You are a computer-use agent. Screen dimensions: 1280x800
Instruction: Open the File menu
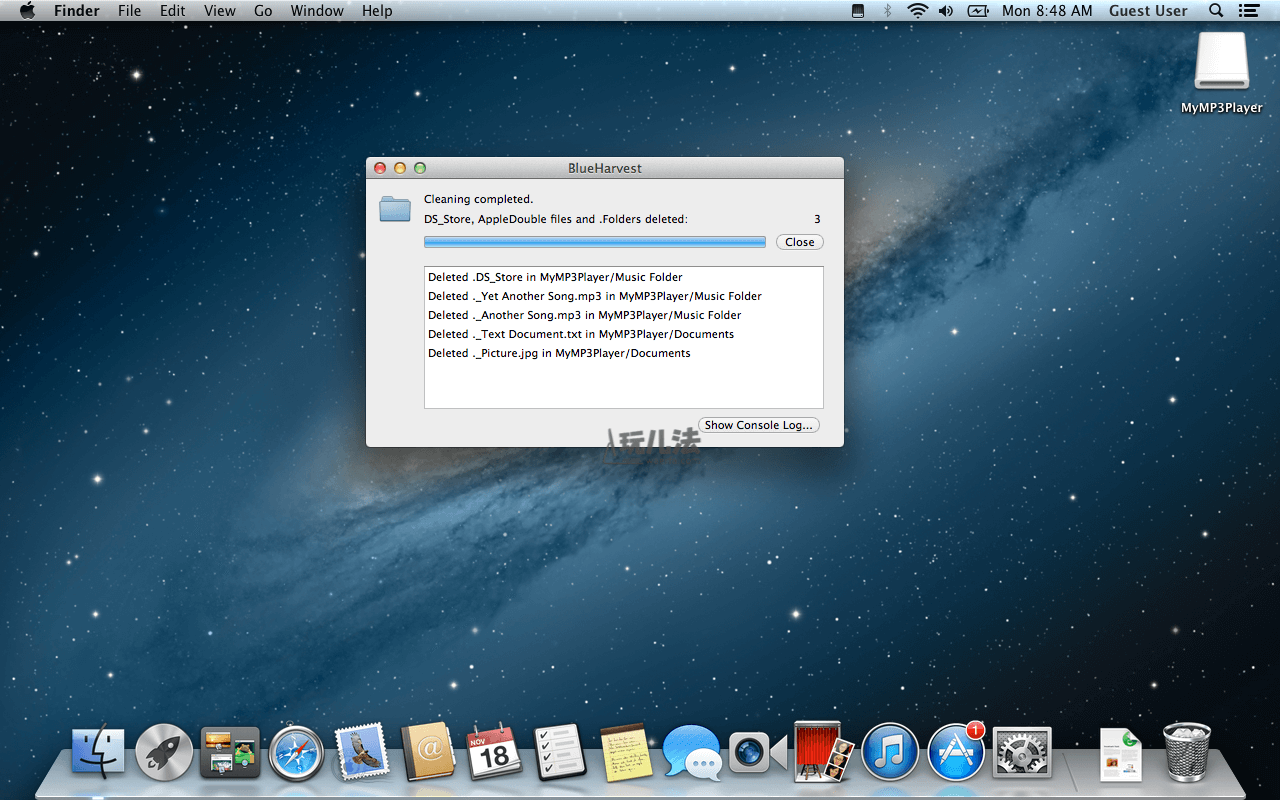(129, 11)
